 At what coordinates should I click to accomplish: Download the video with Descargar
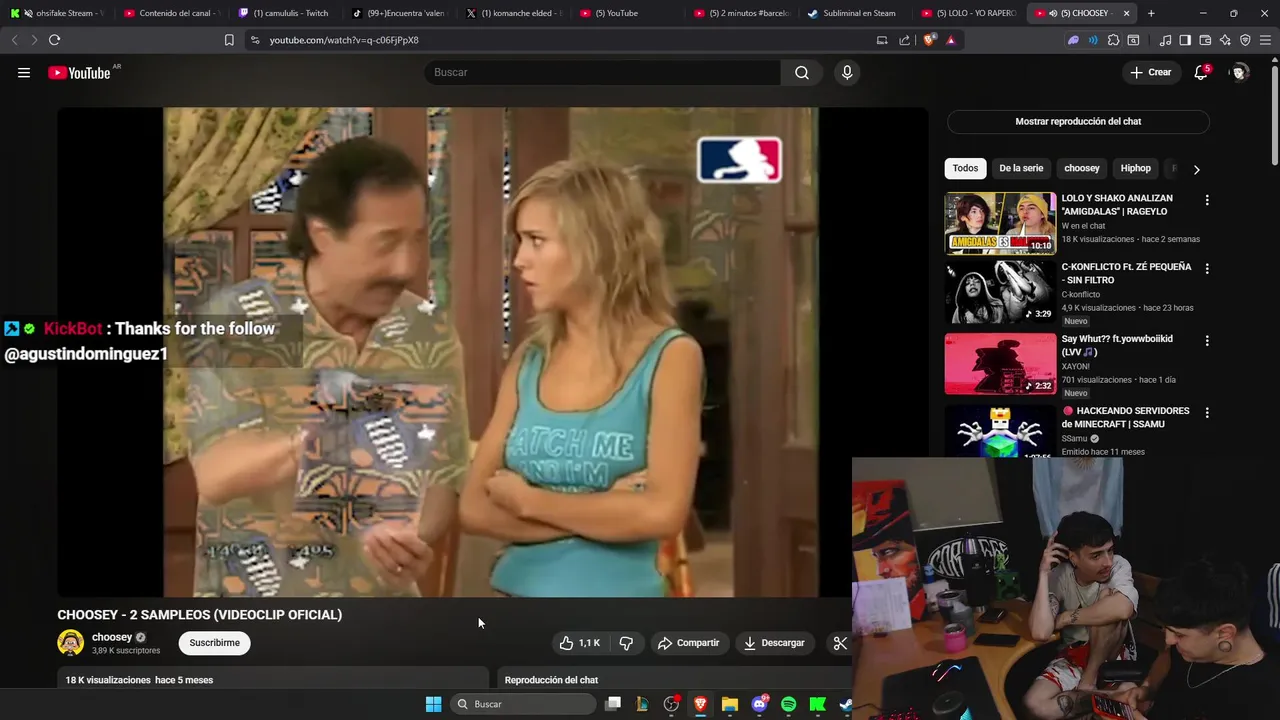coord(774,643)
